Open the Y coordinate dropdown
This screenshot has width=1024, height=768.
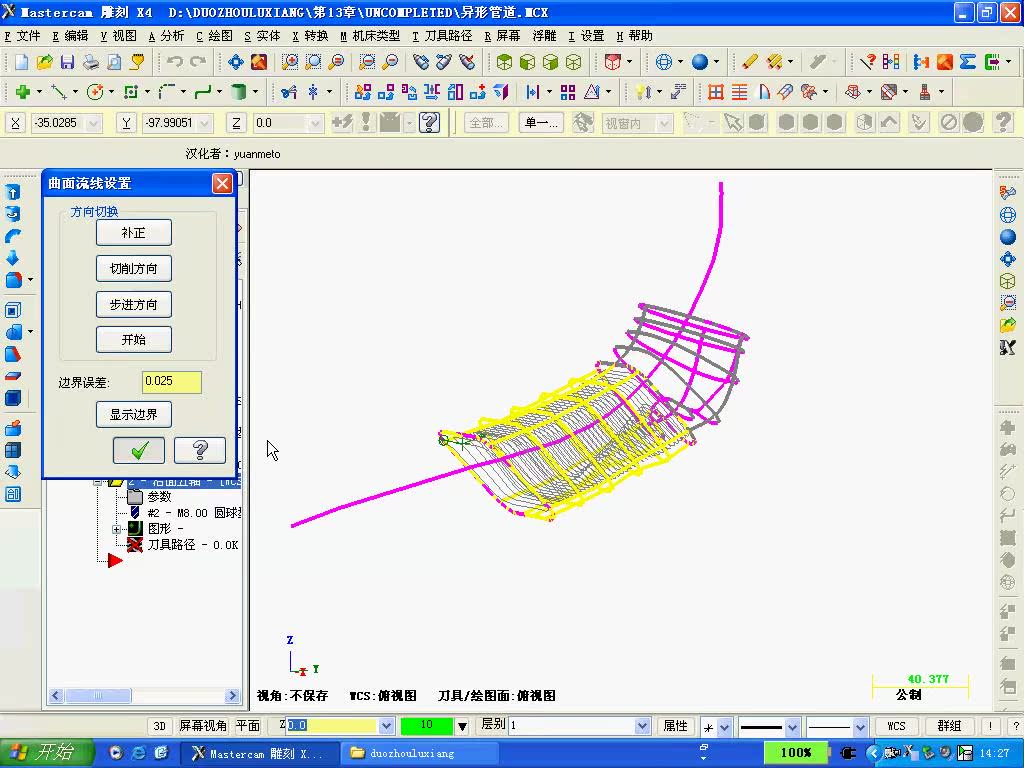204,123
